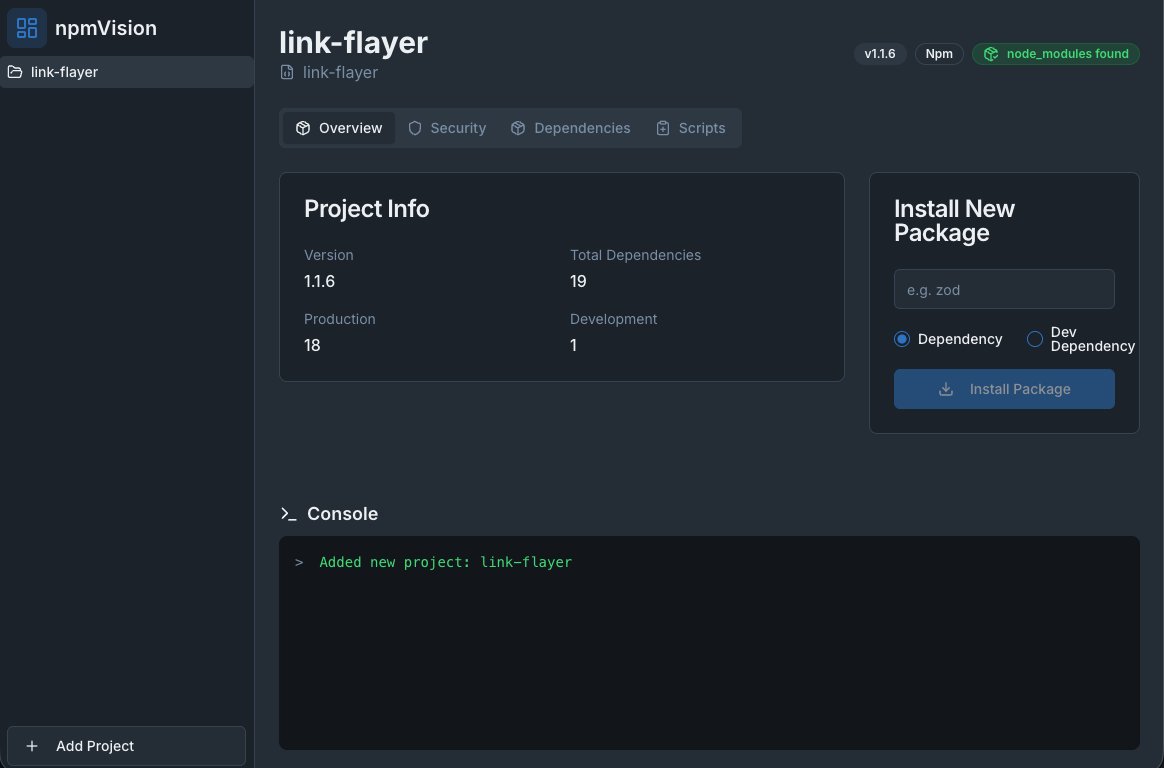Screen dimensions: 1164x768
Task: Click the link-flayer main heading
Action: (x=353, y=42)
